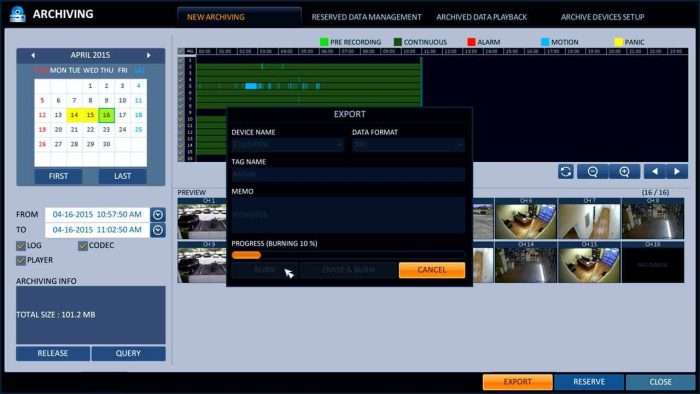
Task: Move timeline to the right
Action: [x=677, y=172]
